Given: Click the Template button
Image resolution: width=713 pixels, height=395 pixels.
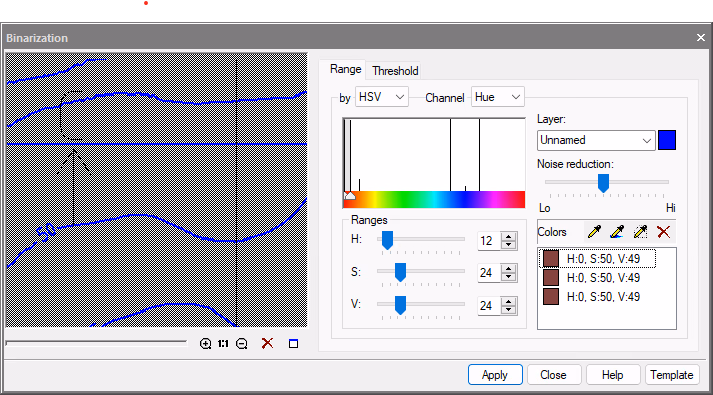Looking at the screenshot, I should click(672, 375).
